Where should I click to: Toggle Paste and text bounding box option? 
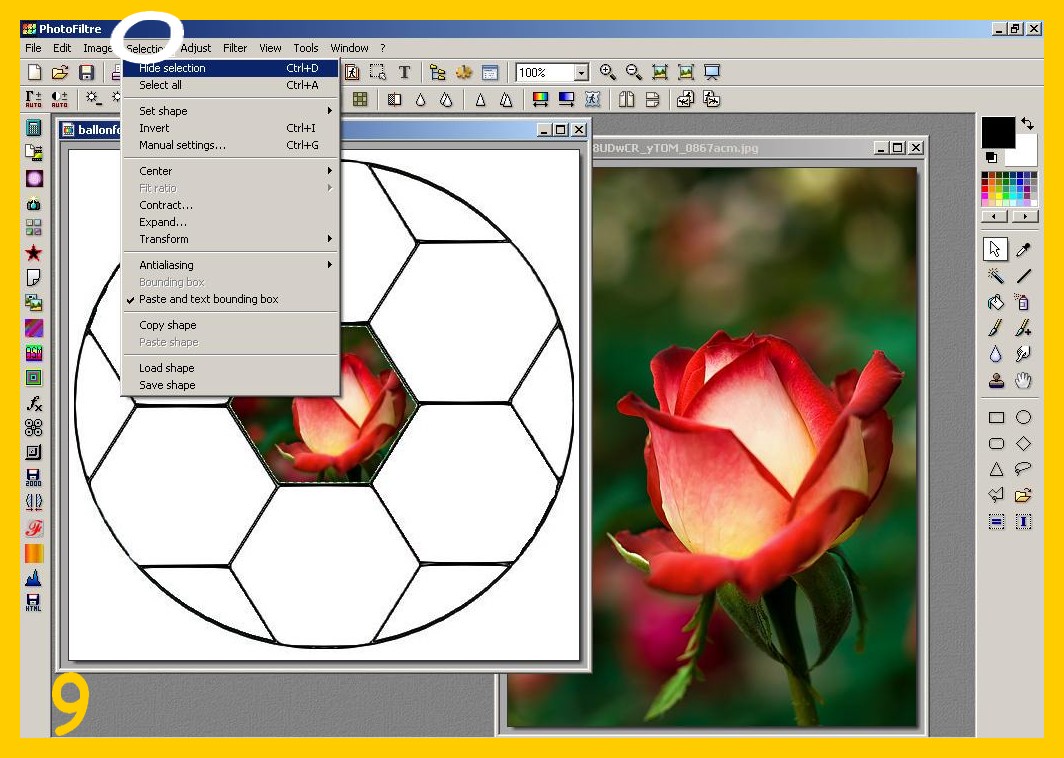209,299
